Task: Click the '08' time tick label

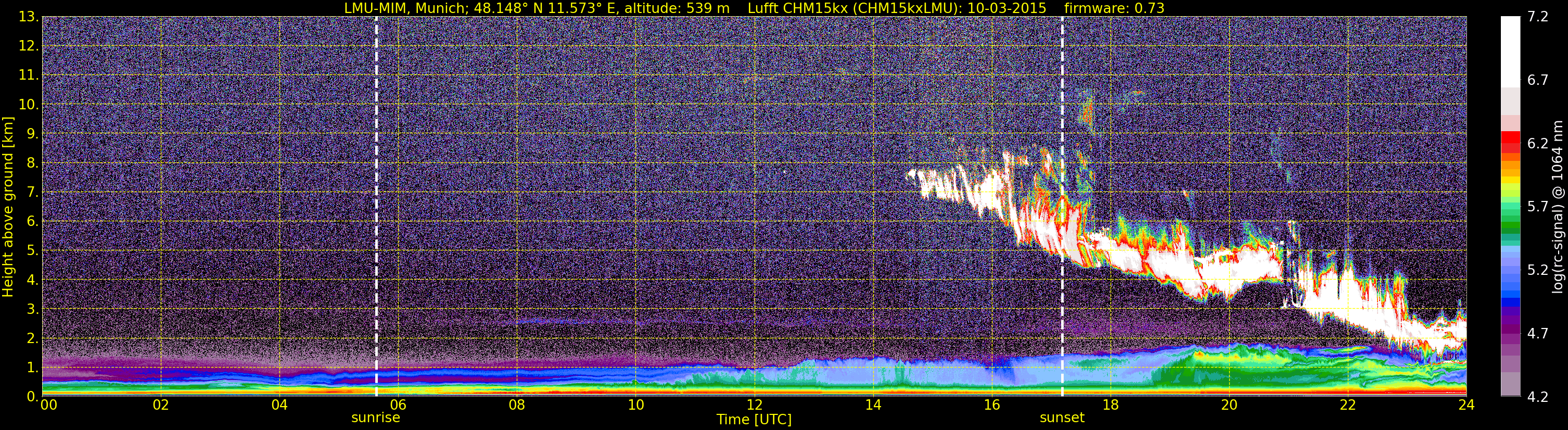Action: pyautogui.click(x=517, y=405)
